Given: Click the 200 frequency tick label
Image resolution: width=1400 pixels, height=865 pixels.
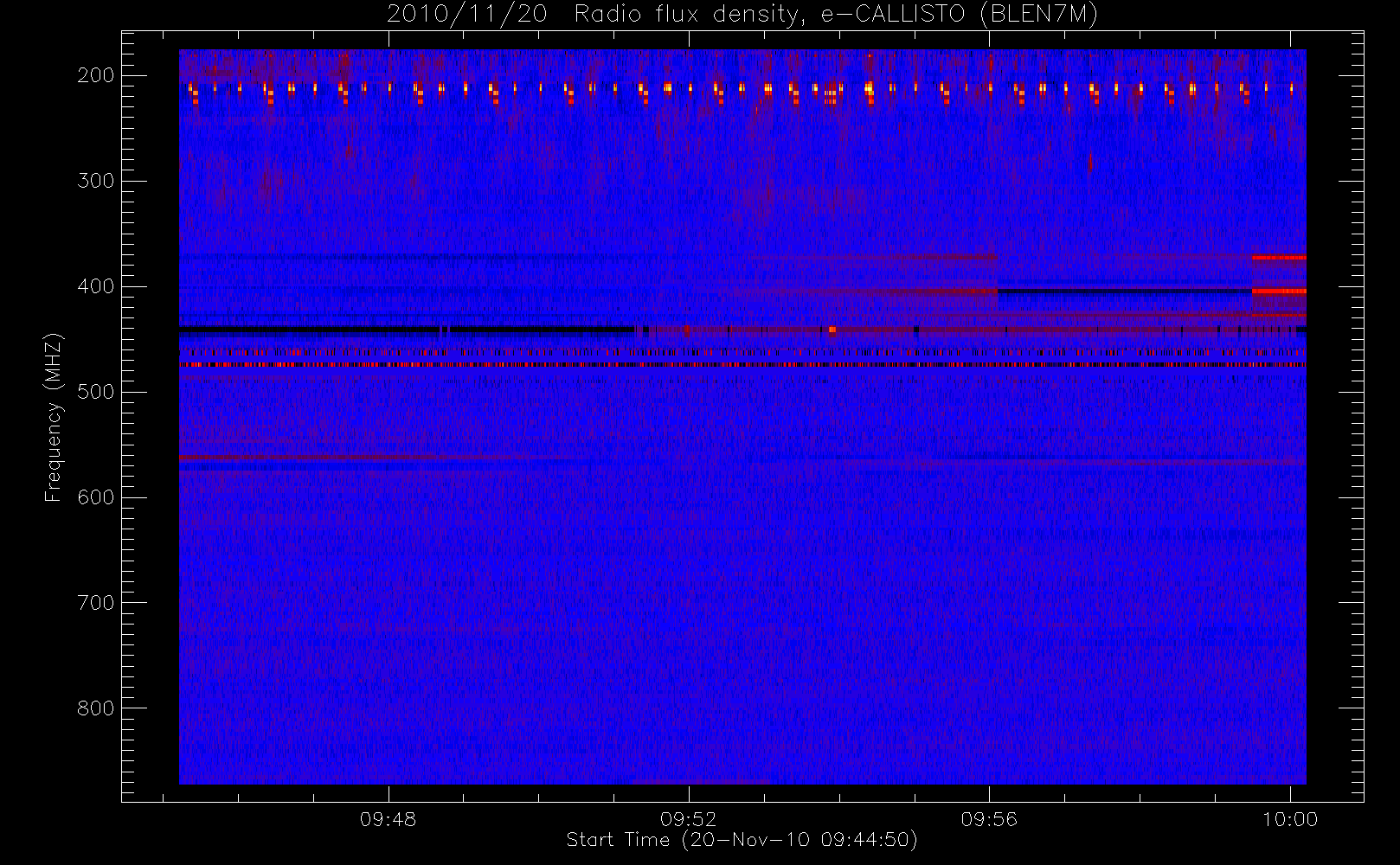Looking at the screenshot, I should 96,75.
